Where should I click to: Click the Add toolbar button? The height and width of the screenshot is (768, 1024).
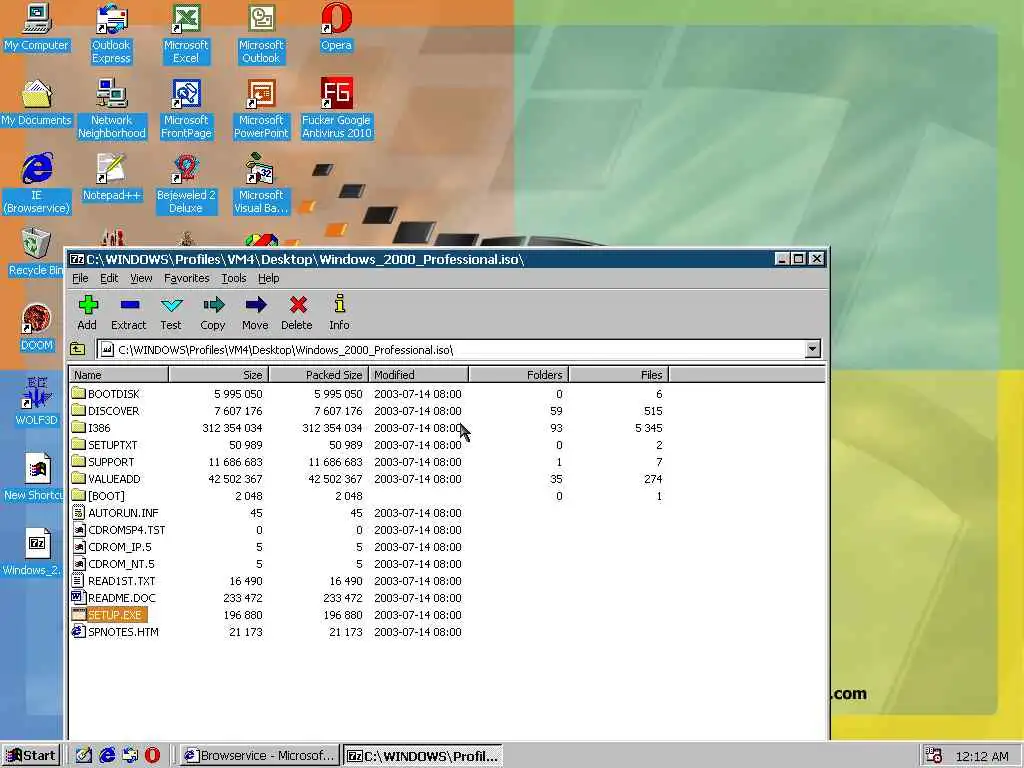click(88, 313)
